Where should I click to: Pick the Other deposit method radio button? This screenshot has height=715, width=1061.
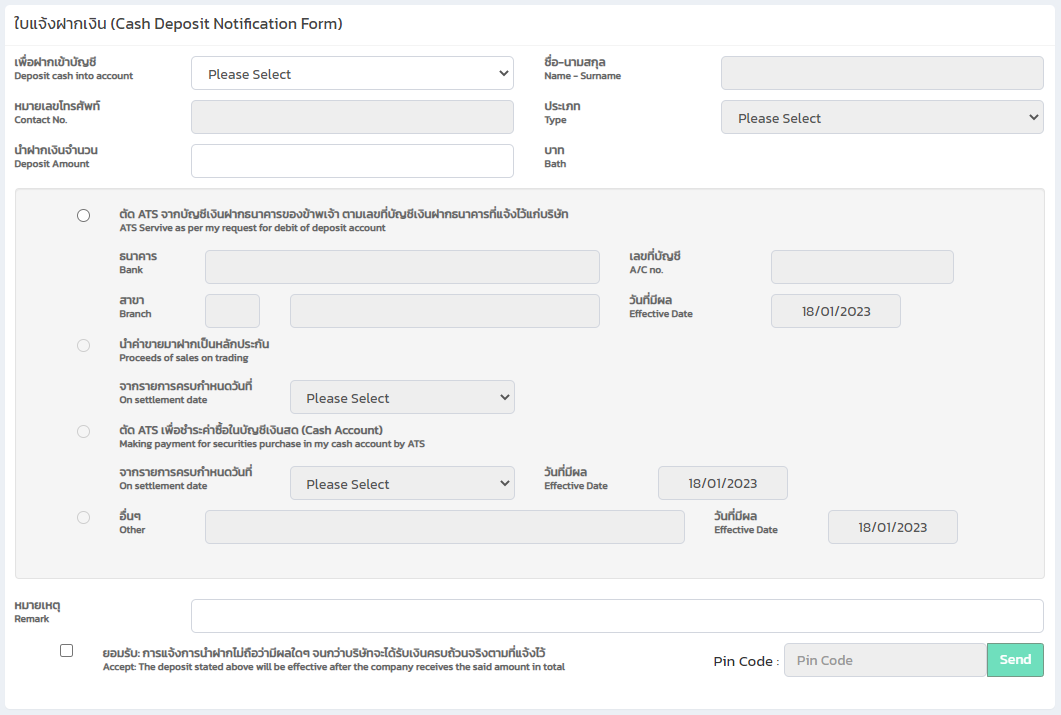point(83,517)
